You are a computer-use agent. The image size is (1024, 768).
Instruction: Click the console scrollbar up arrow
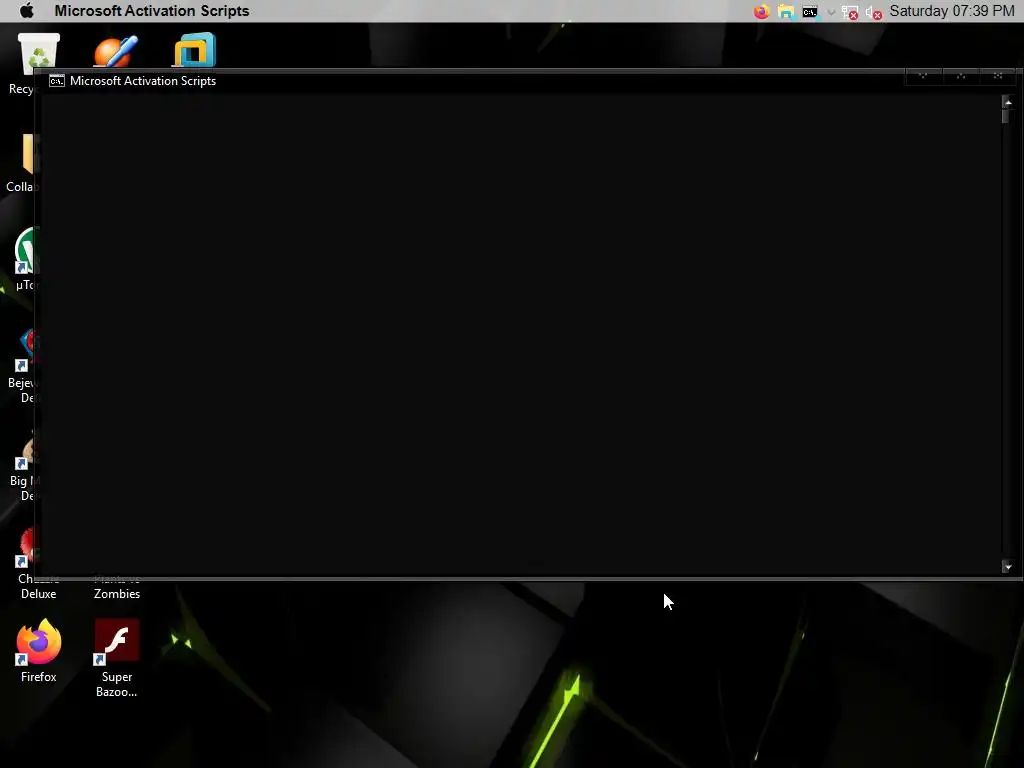tap(1008, 103)
